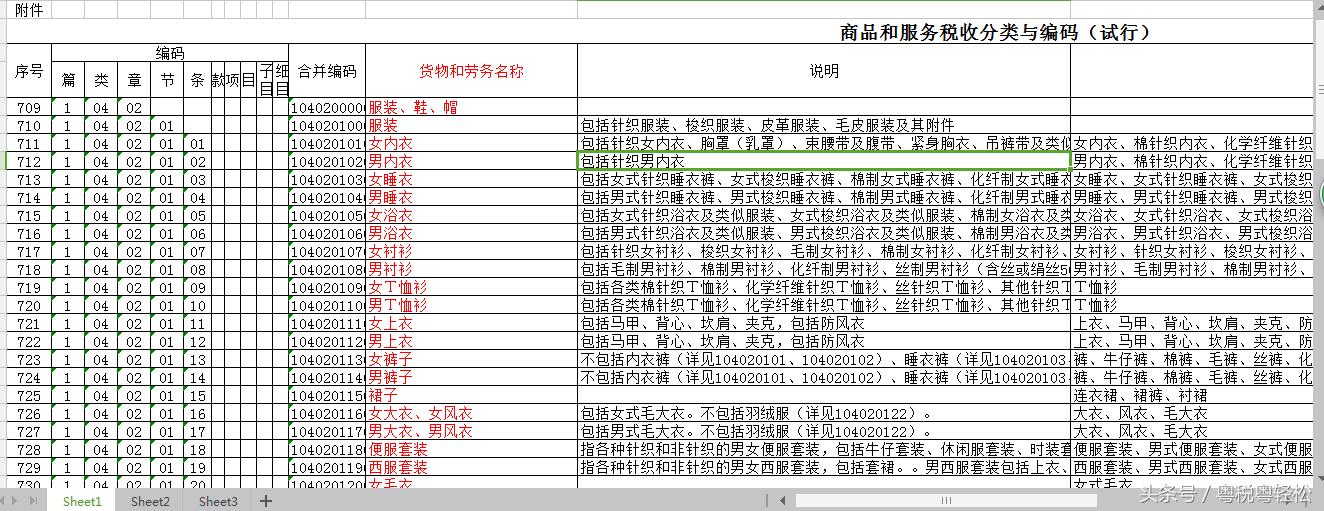Select the red 西服套装 name cell
The width and height of the screenshot is (1324, 511).
[471, 467]
